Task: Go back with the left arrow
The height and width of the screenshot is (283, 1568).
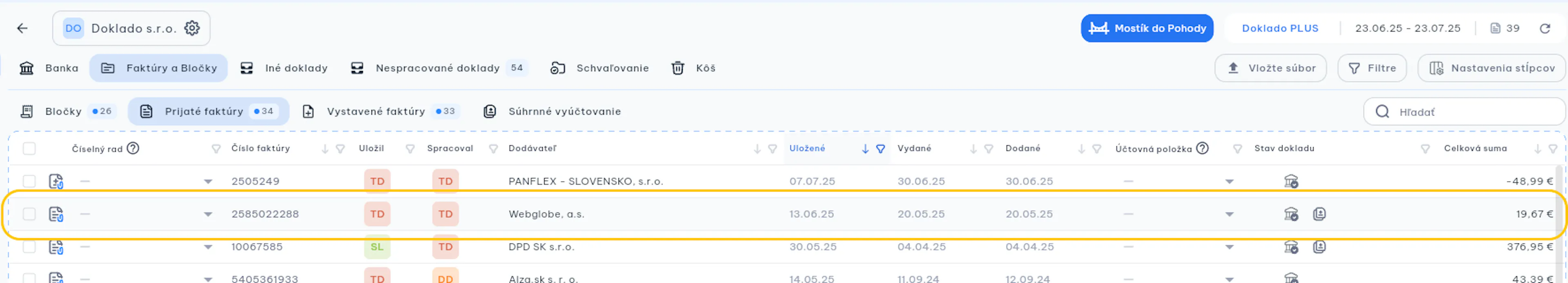Action: [x=22, y=29]
